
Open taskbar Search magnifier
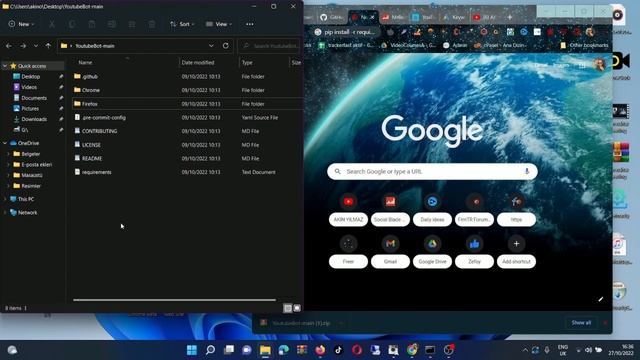[x=210, y=350]
